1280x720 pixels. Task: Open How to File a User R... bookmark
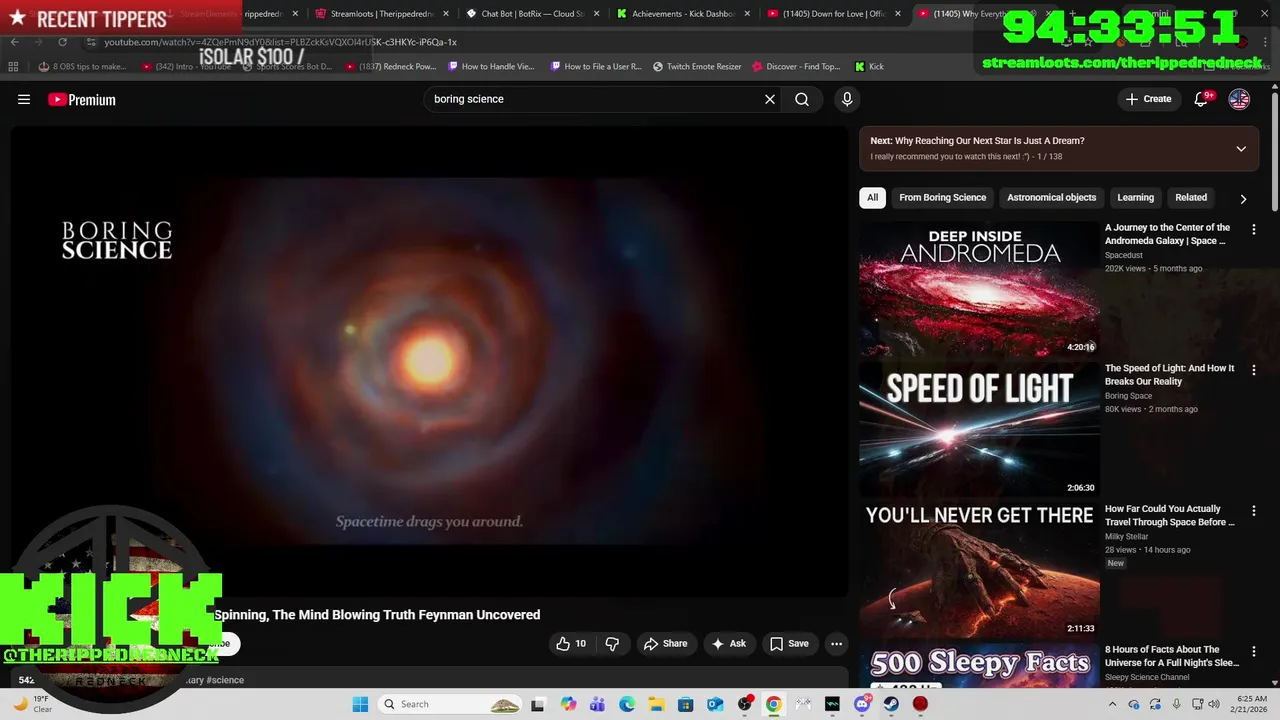point(595,66)
